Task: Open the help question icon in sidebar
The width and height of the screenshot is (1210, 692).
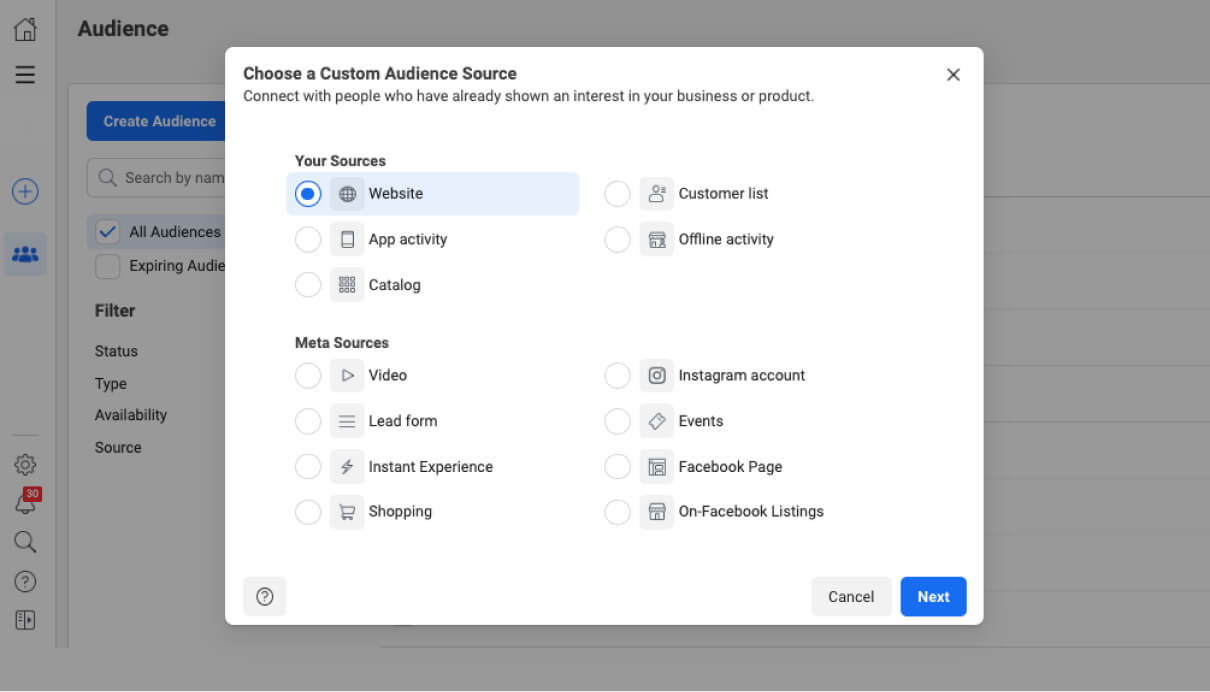Action: click(25, 582)
